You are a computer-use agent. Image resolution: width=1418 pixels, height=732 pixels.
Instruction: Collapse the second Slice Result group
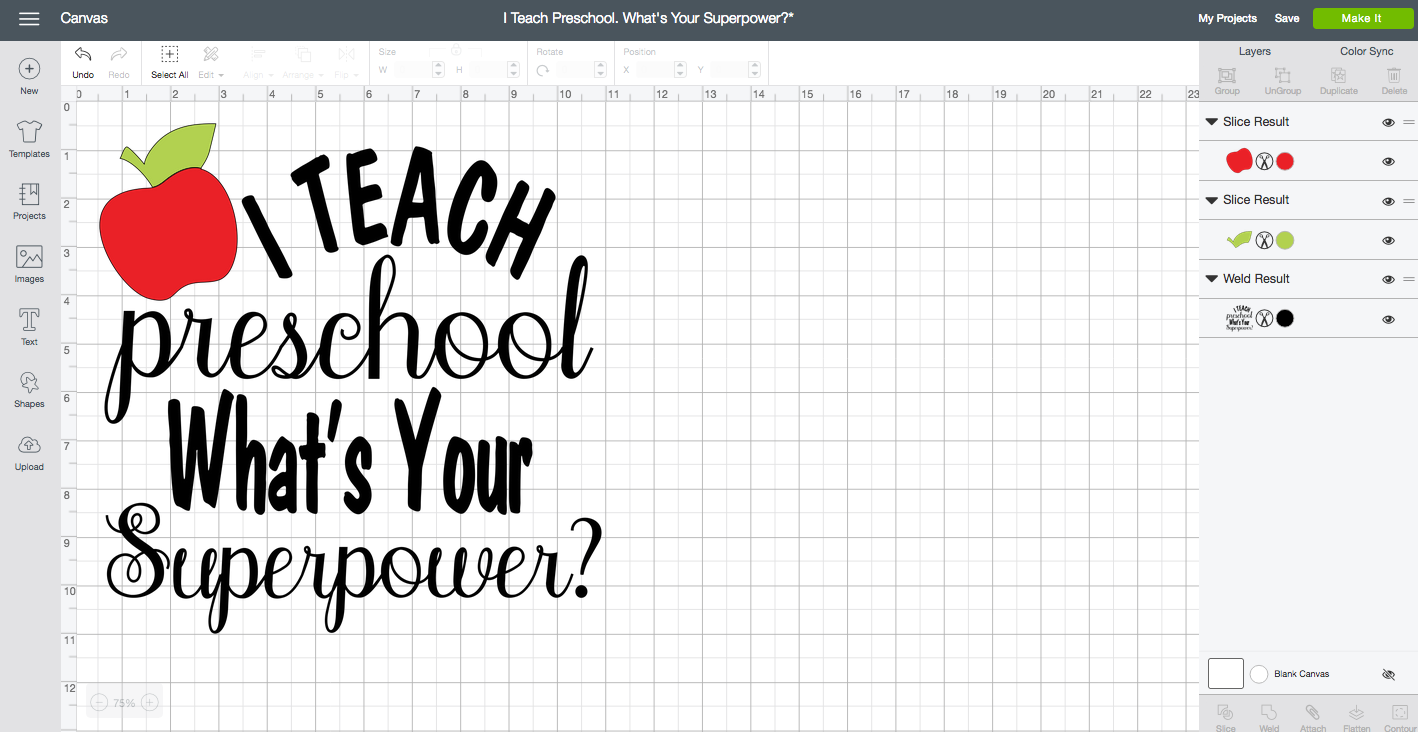point(1212,200)
